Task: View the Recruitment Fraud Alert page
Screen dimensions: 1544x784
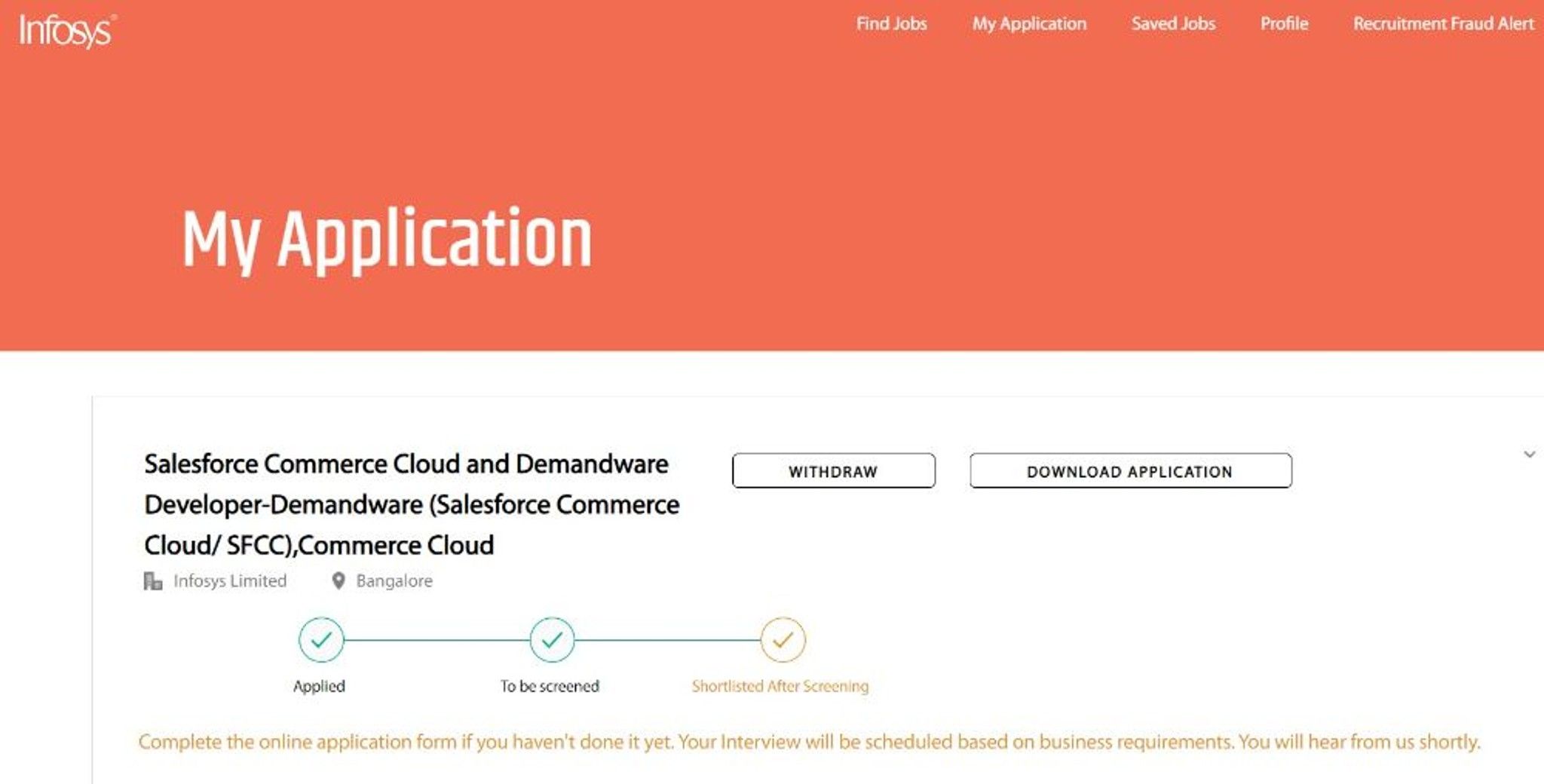Action: pyautogui.click(x=1443, y=24)
